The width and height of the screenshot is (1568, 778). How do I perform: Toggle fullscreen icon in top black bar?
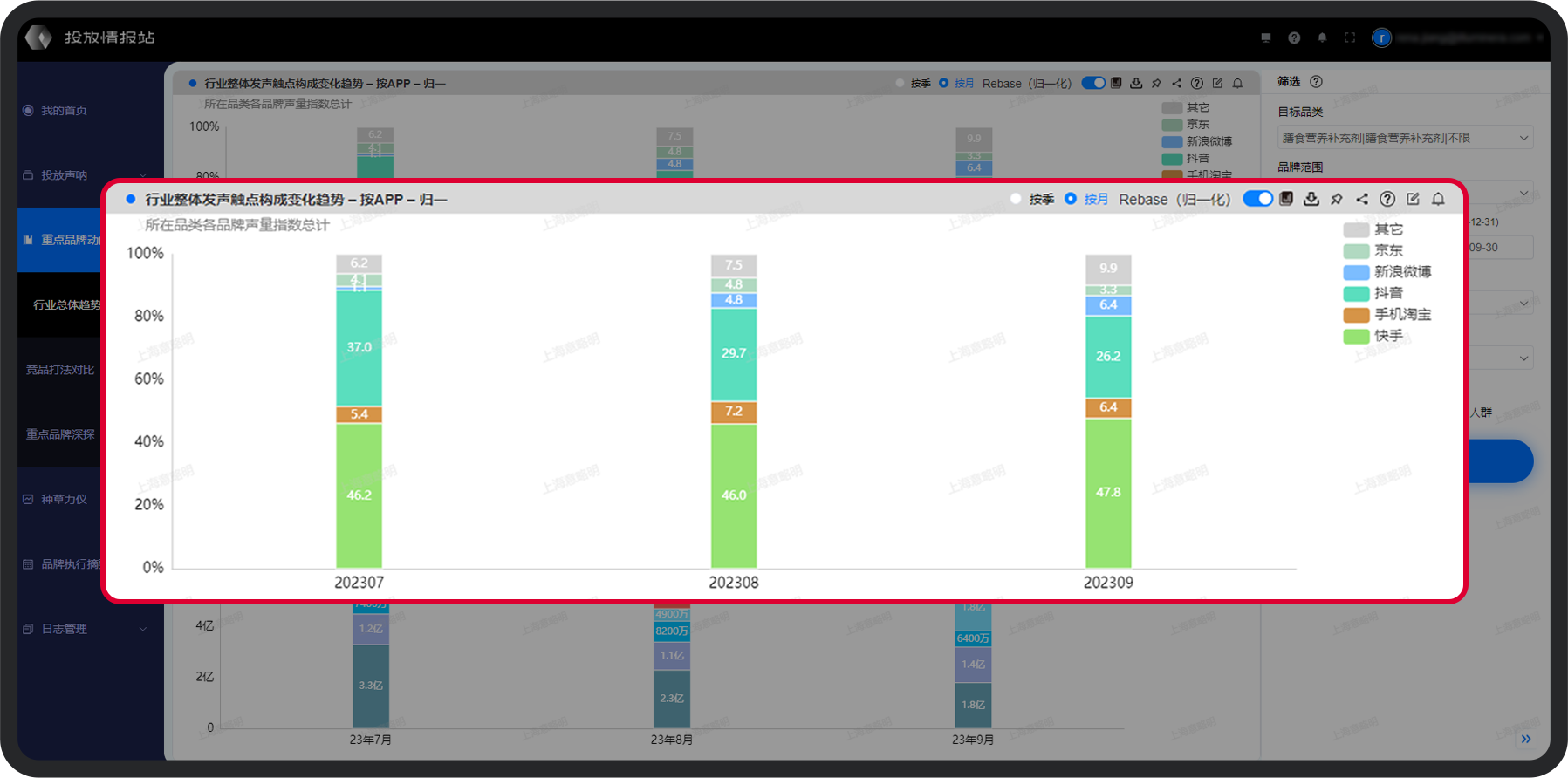coord(1350,38)
